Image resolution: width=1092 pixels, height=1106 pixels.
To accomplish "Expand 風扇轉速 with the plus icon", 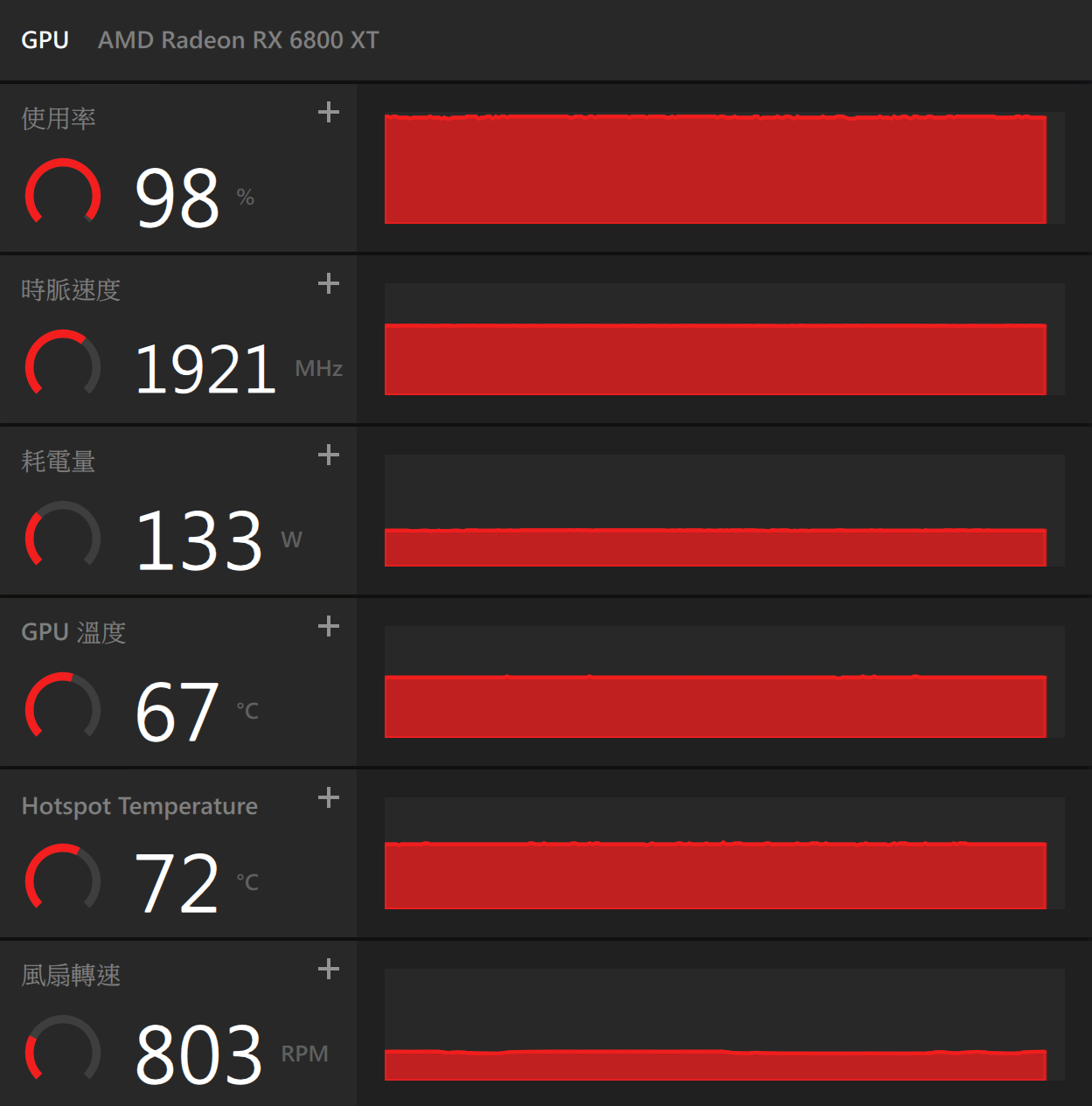I will click(x=329, y=969).
